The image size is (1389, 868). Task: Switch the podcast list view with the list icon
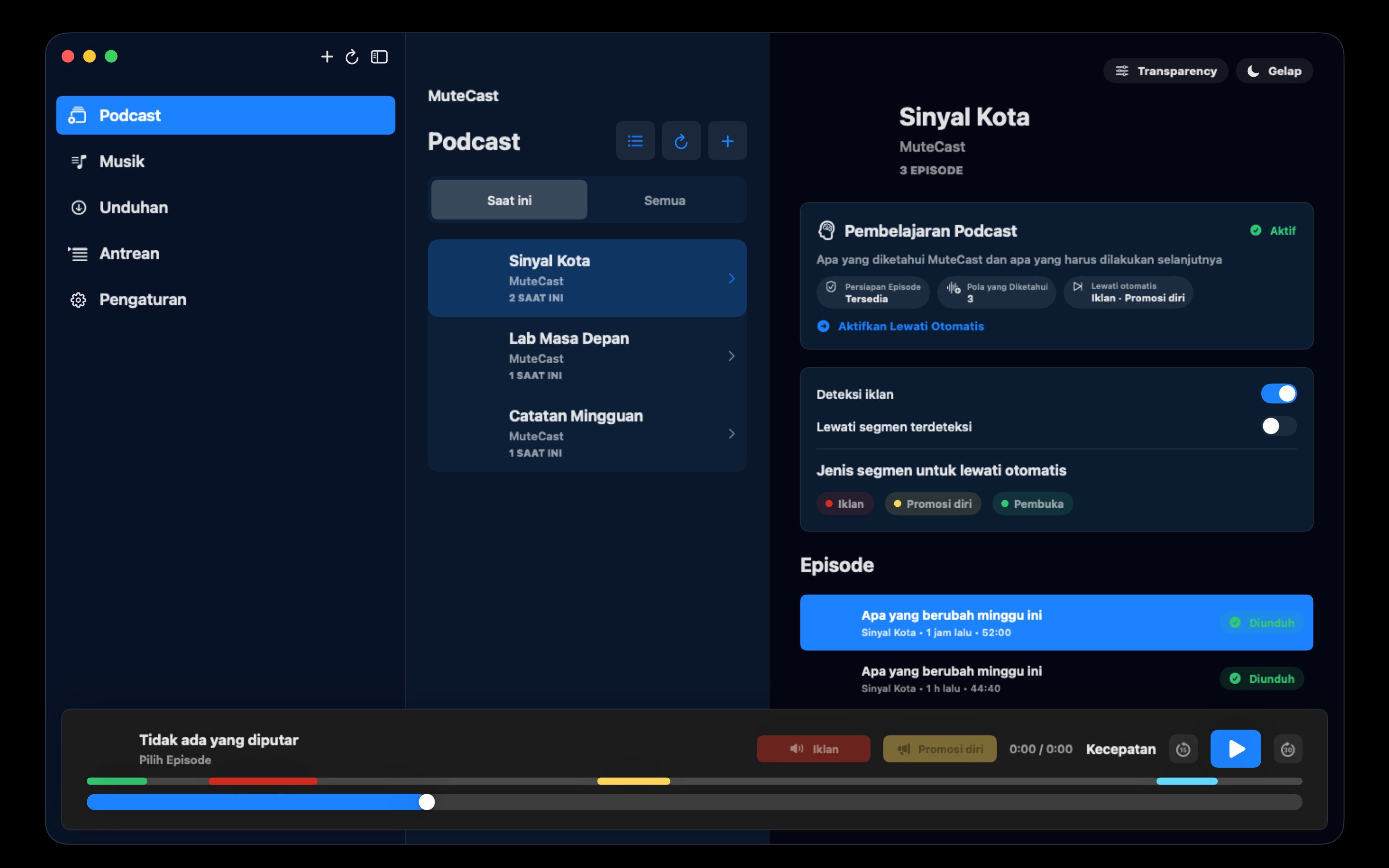click(635, 141)
